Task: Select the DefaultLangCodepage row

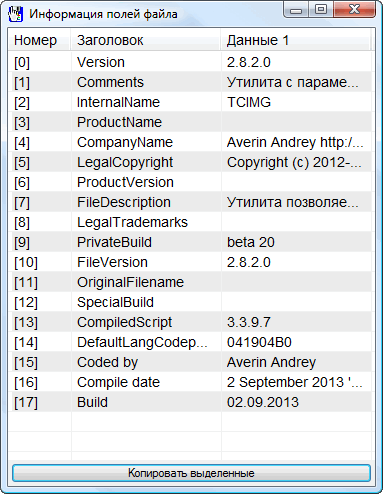Action: click(x=190, y=342)
